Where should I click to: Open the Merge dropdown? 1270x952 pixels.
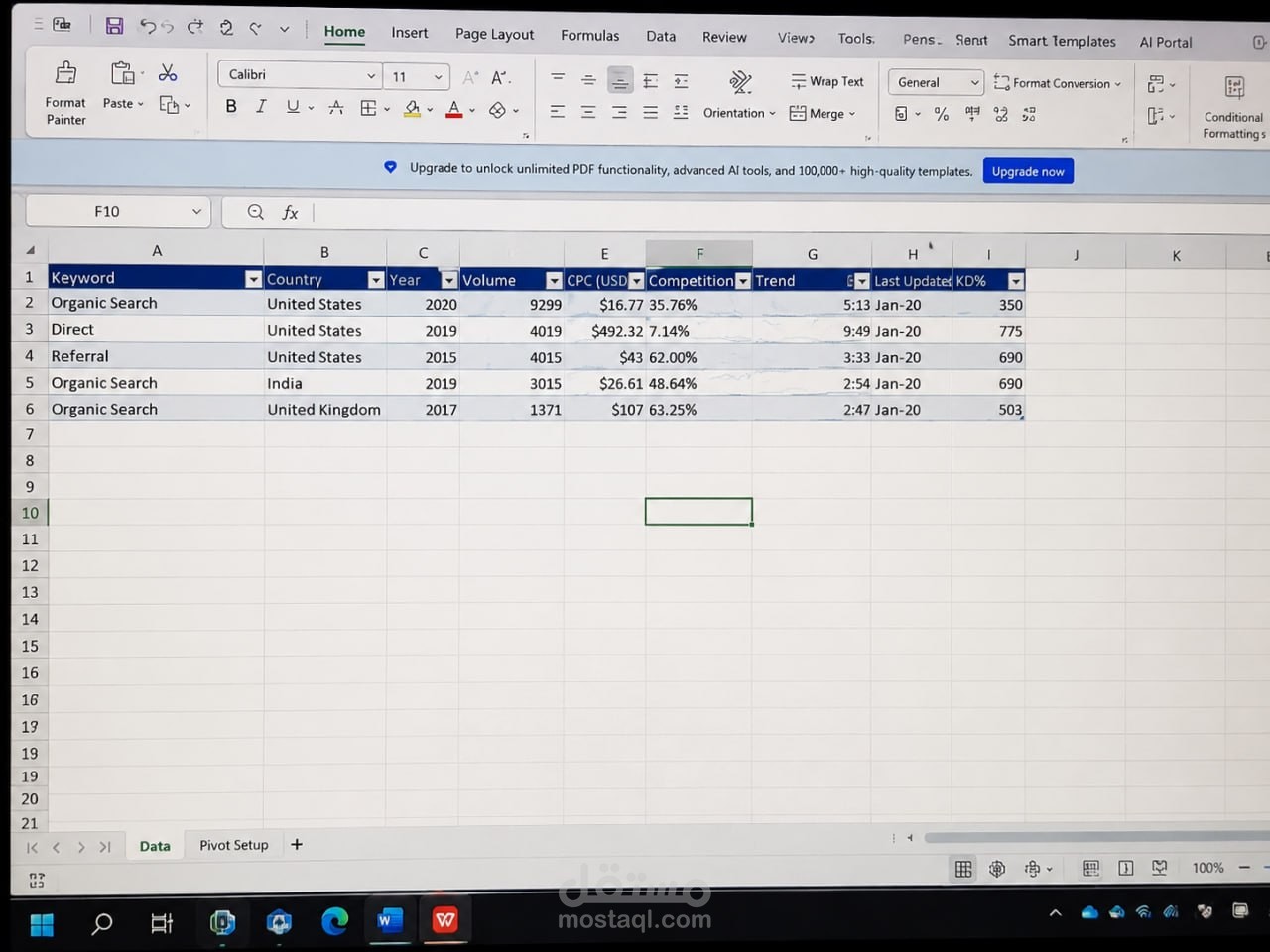tap(824, 114)
